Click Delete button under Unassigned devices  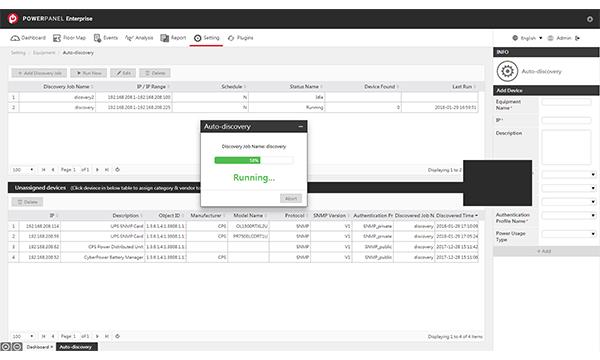click(27, 202)
